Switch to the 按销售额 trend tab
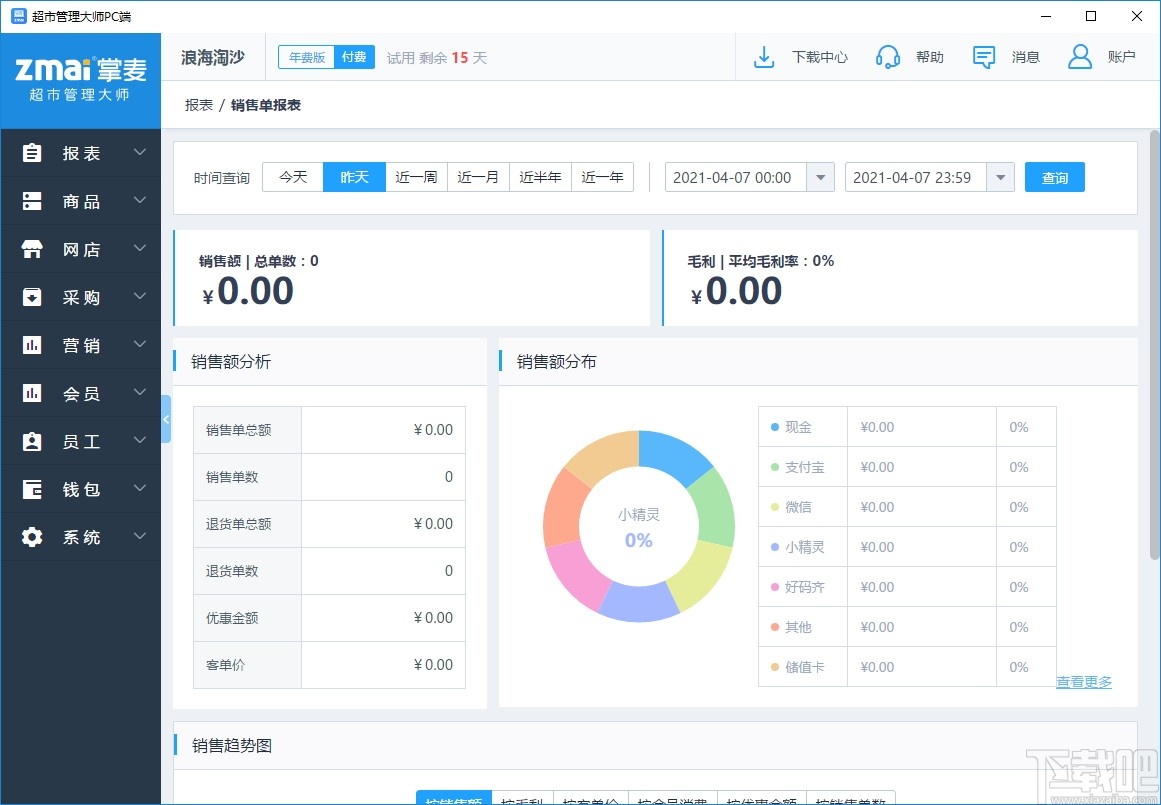1161x805 pixels. click(x=452, y=798)
